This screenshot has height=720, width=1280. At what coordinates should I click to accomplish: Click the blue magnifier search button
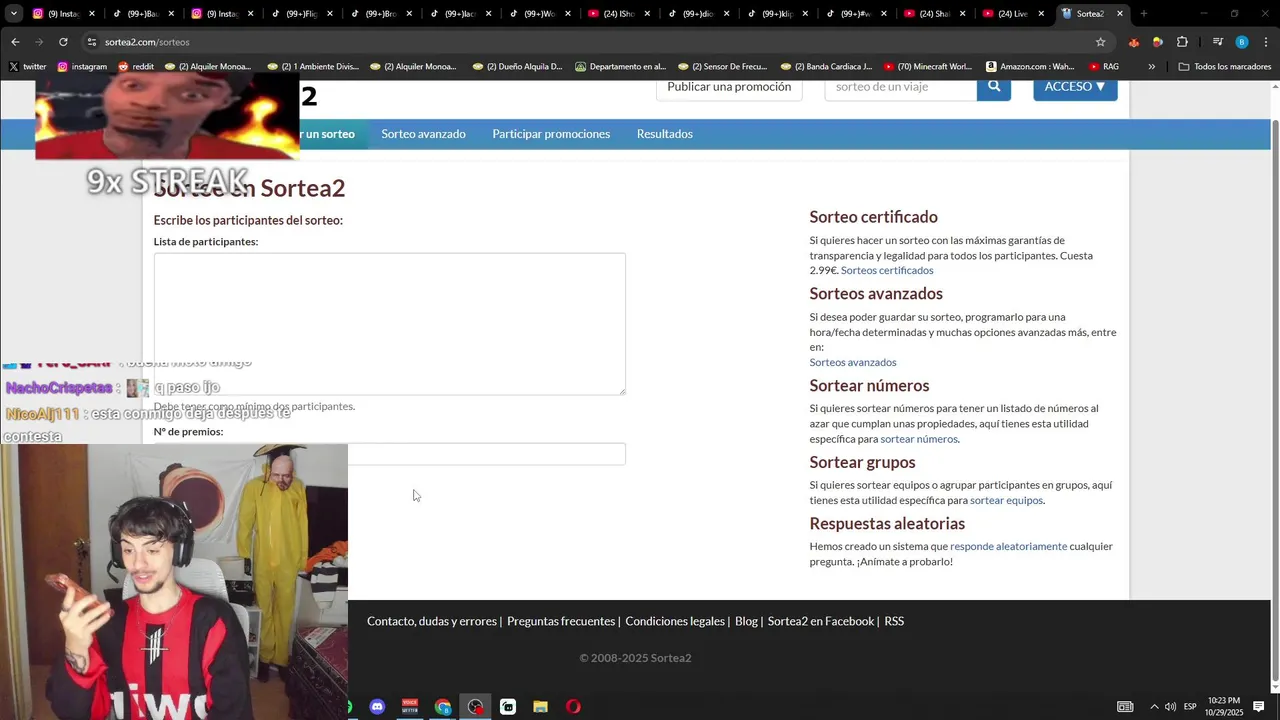994,87
